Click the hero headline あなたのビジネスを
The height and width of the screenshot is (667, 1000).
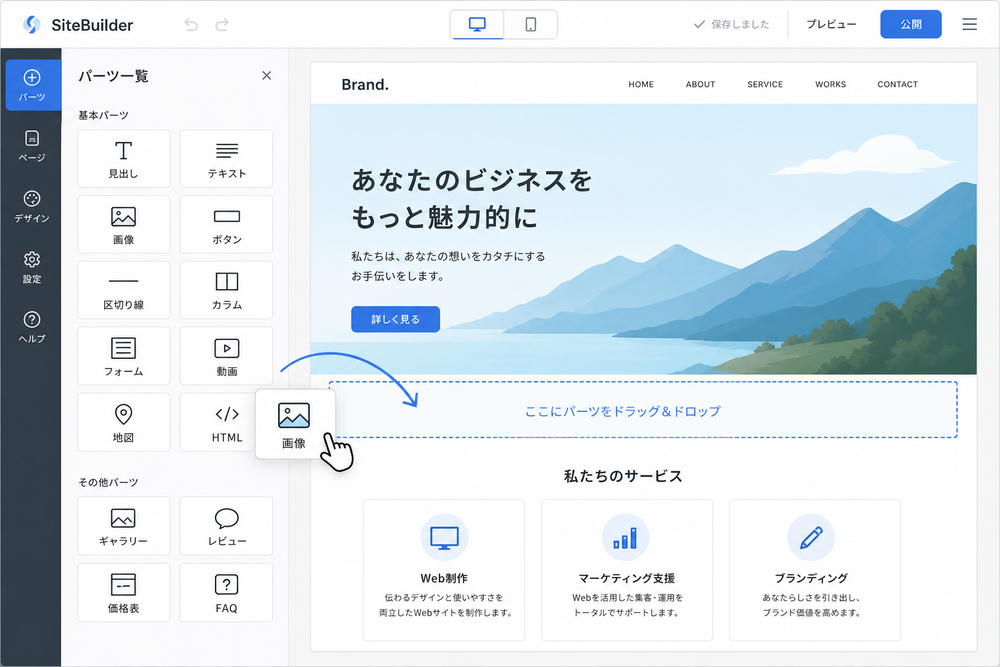[472, 180]
